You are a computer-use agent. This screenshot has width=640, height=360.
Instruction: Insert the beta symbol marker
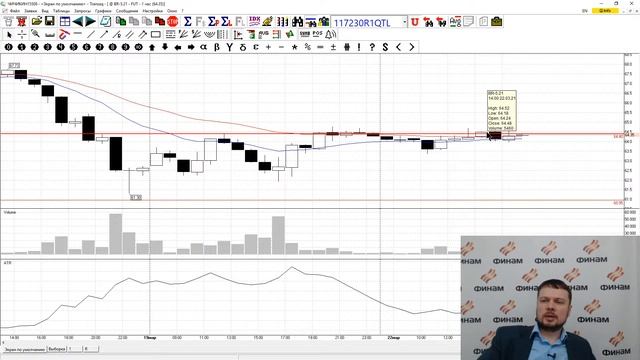217,47
